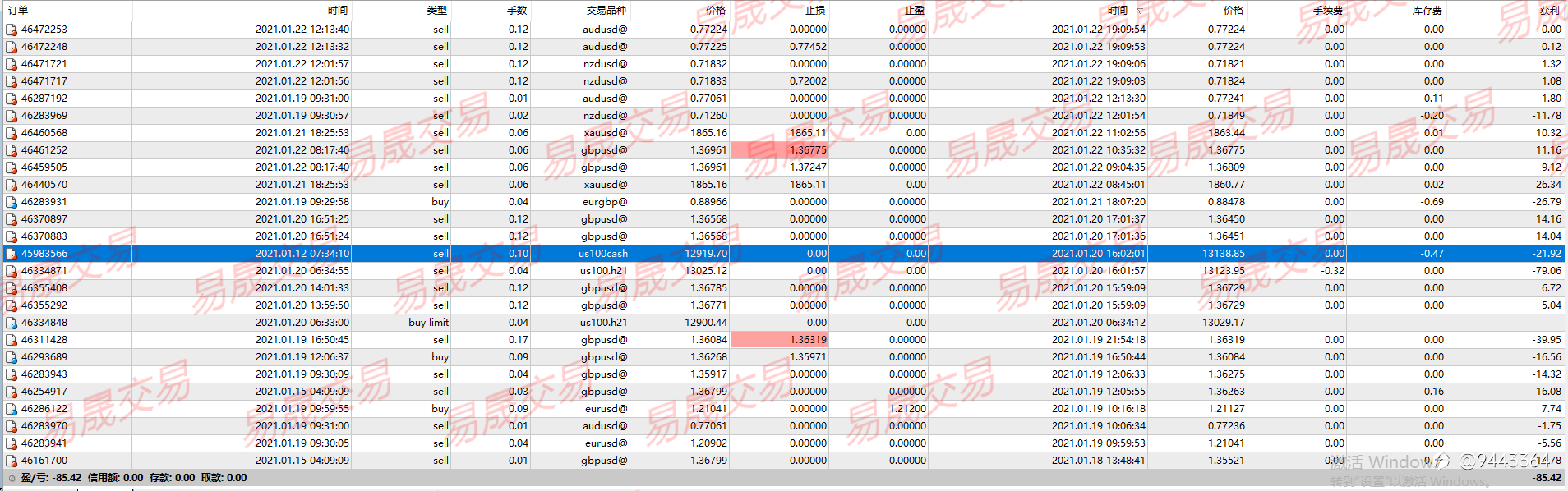Click the icon of order 46370883
This screenshot has height=491, width=1568.
click(x=12, y=236)
